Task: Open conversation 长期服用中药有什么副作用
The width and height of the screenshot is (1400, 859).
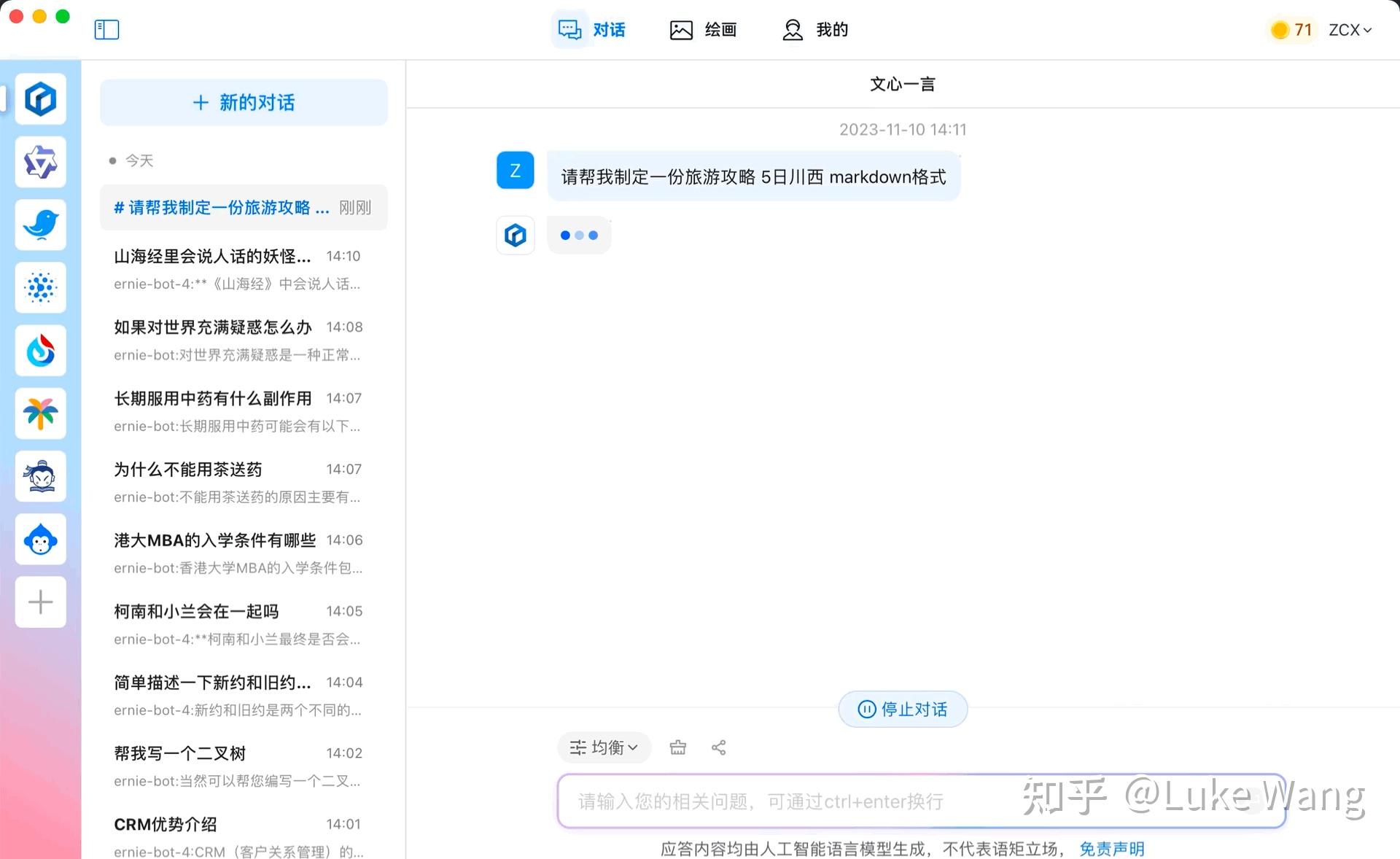Action: 244,411
